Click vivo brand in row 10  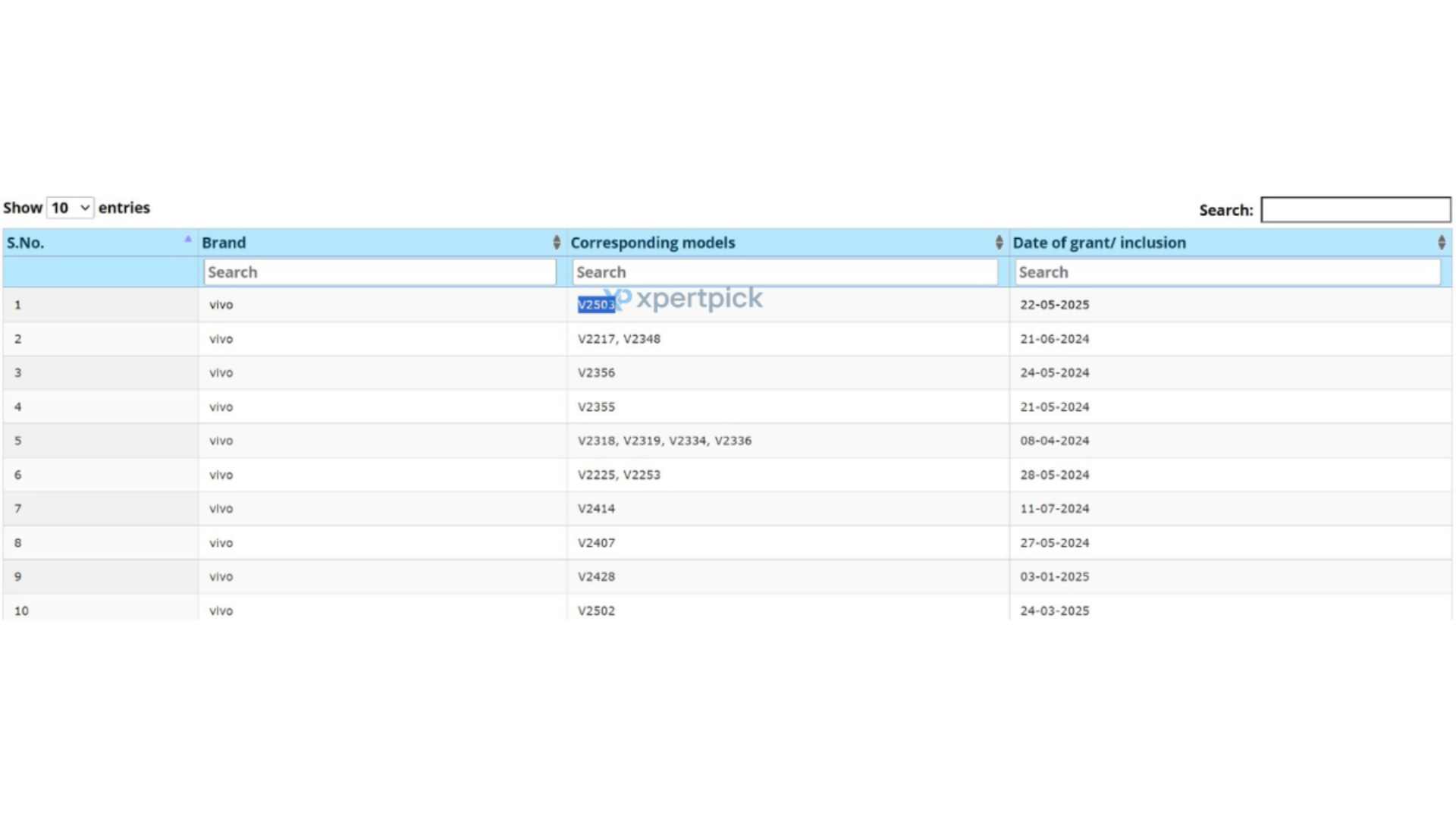click(221, 610)
